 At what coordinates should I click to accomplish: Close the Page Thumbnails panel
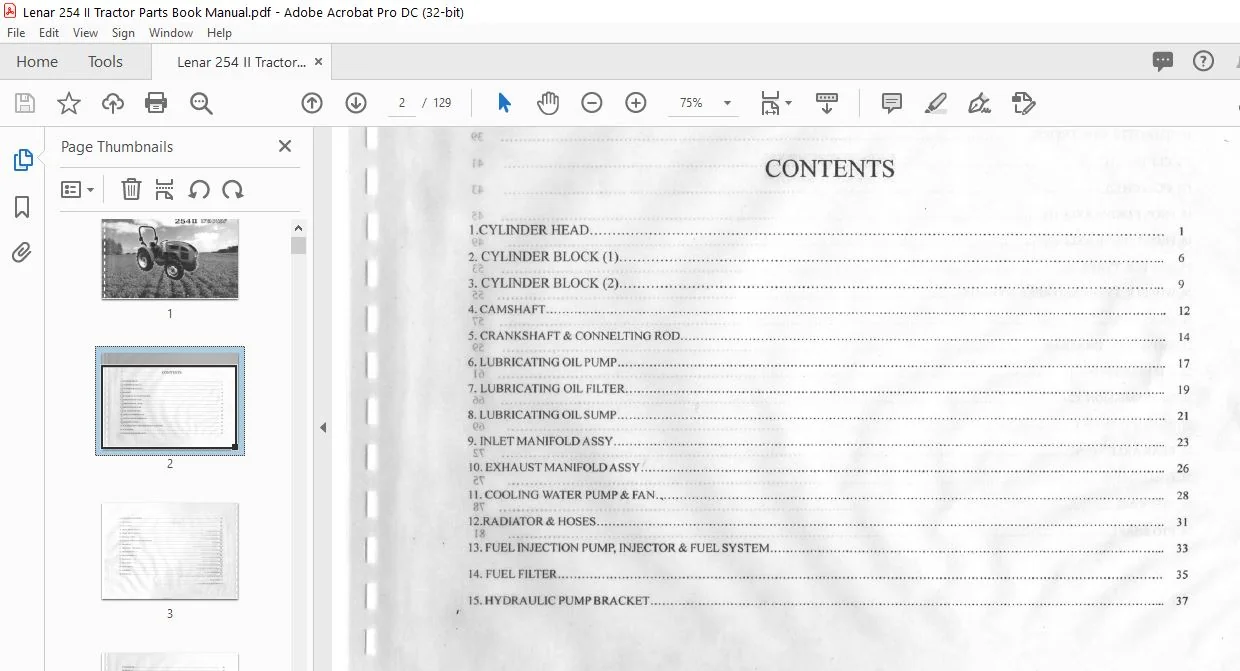click(x=285, y=146)
